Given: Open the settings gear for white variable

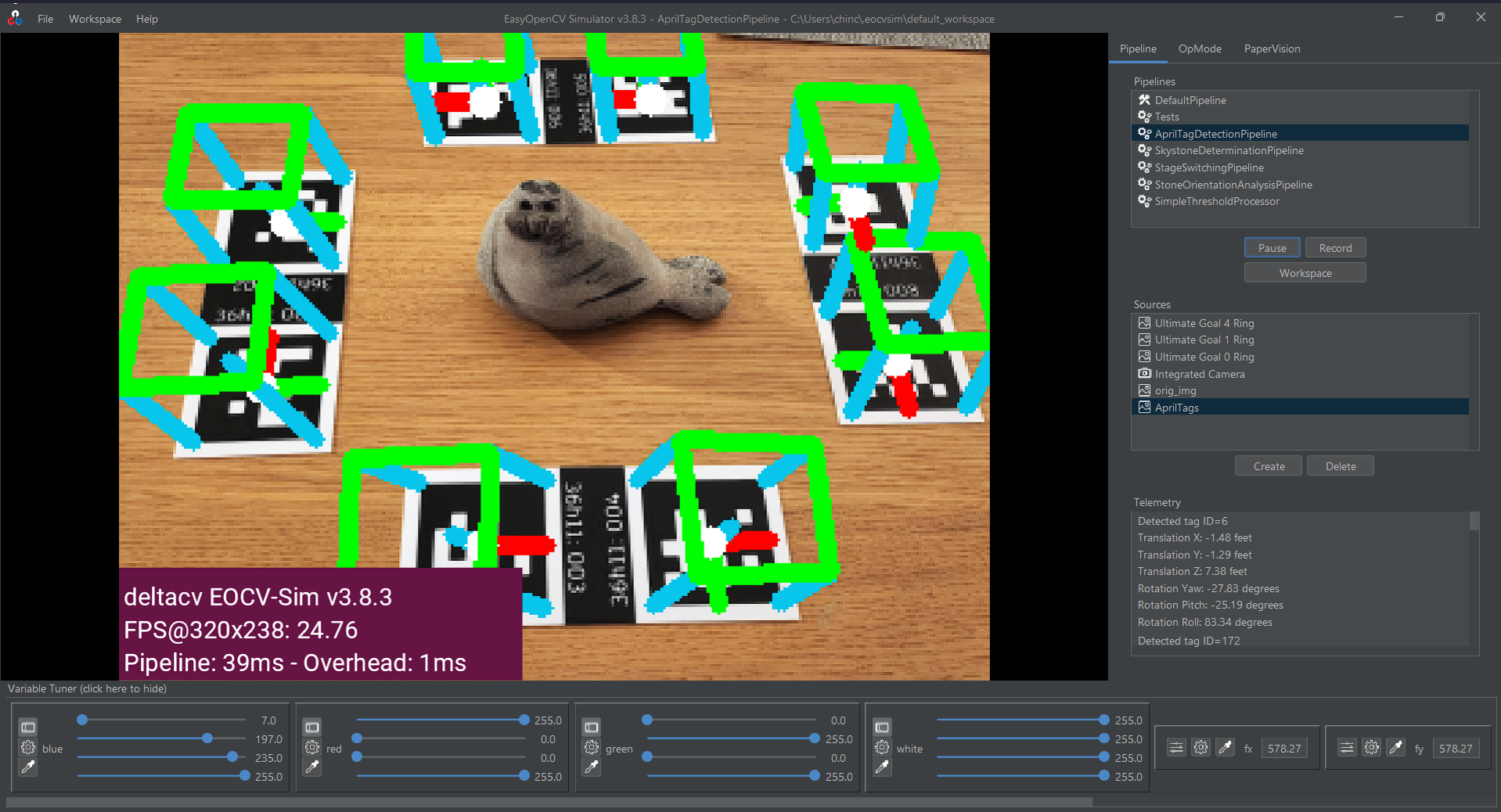Looking at the screenshot, I should (882, 748).
